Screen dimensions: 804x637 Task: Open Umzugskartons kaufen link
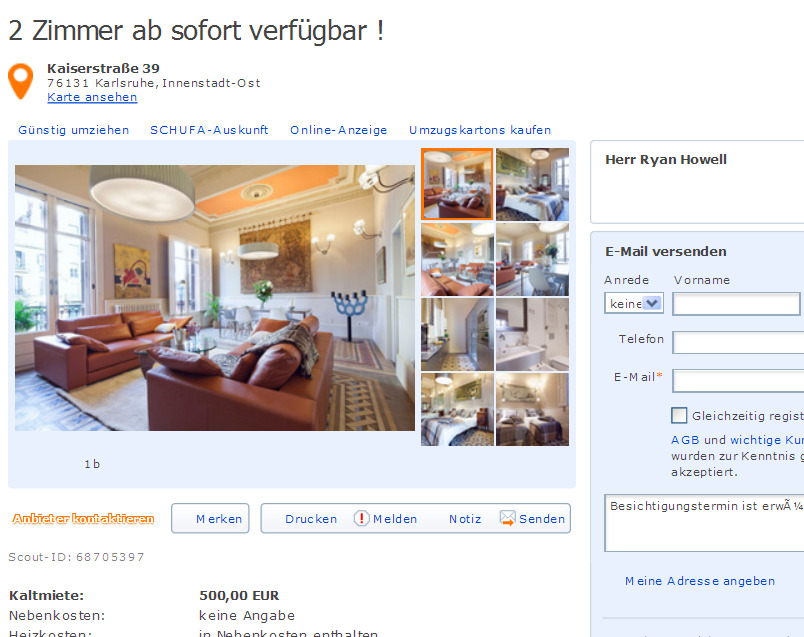coord(480,130)
